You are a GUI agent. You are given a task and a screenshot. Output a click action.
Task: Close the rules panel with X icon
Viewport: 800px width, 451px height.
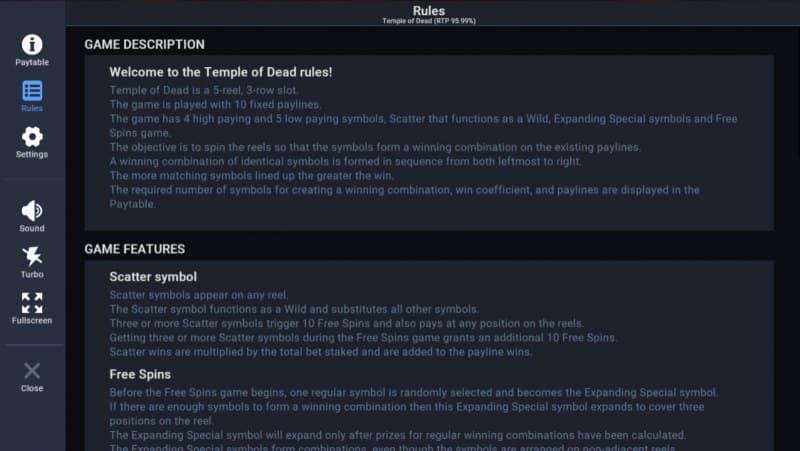(32, 370)
